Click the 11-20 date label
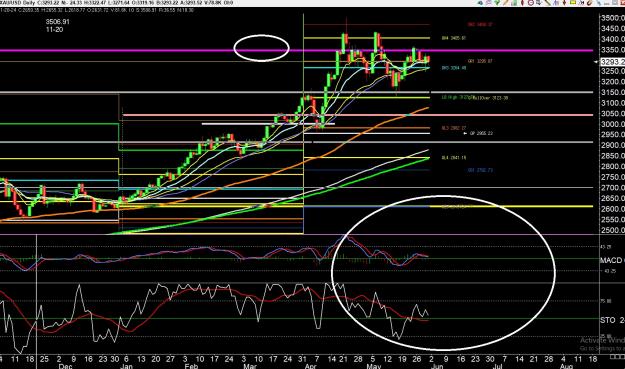Image resolution: width=625 pixels, height=369 pixels. (x=54, y=29)
